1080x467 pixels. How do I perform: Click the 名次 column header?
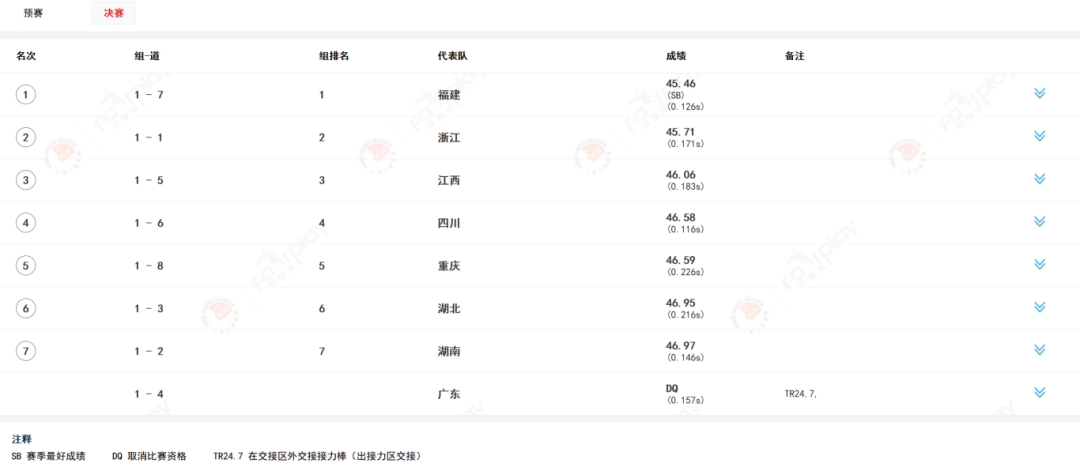click(x=26, y=56)
